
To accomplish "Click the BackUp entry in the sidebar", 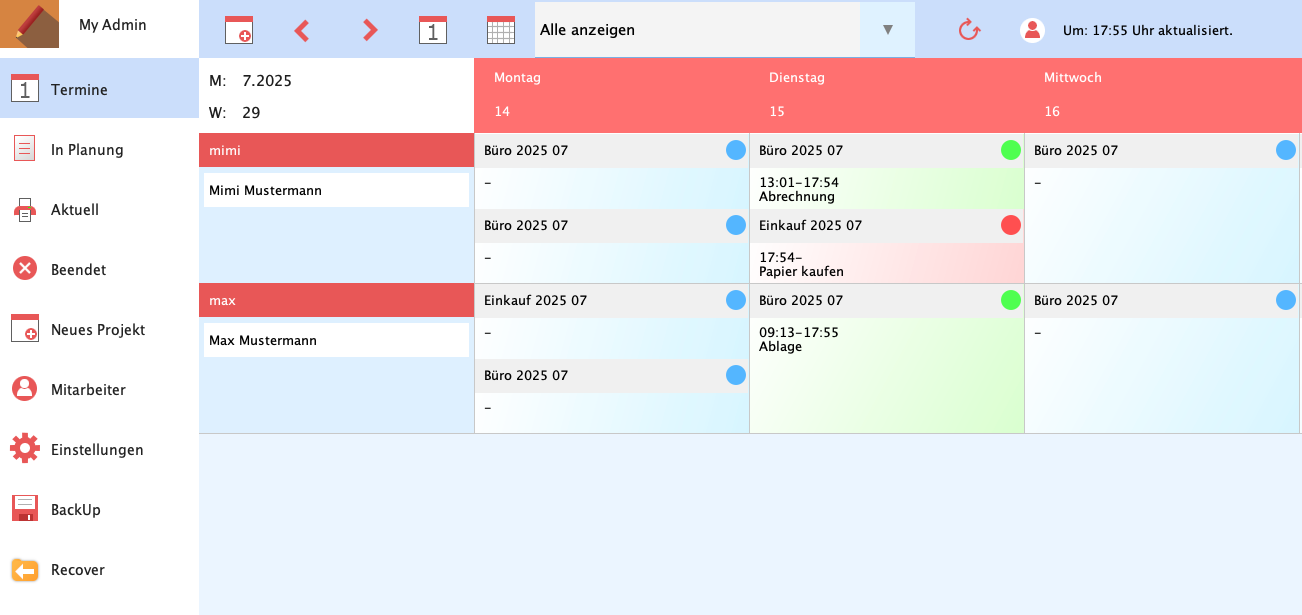I will (76, 510).
